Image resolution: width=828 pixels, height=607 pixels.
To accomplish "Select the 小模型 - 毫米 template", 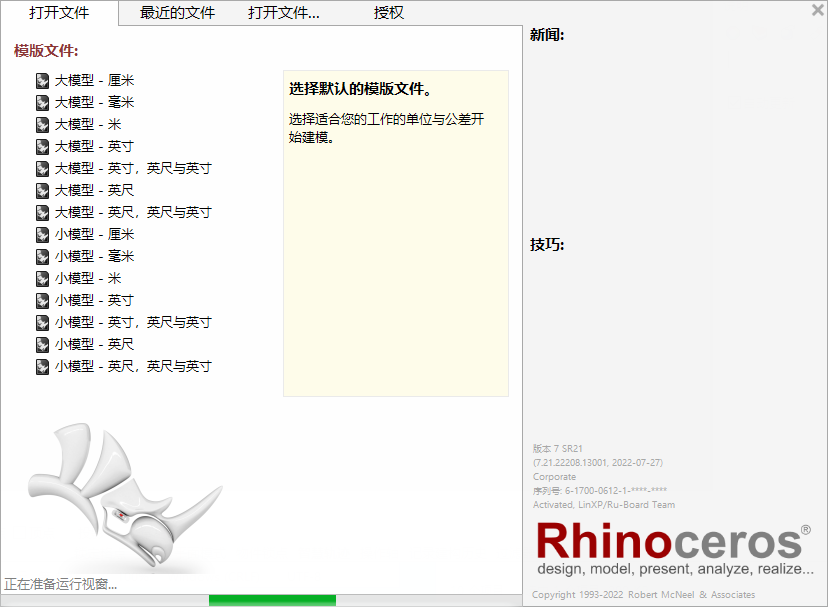I will pyautogui.click(x=95, y=256).
